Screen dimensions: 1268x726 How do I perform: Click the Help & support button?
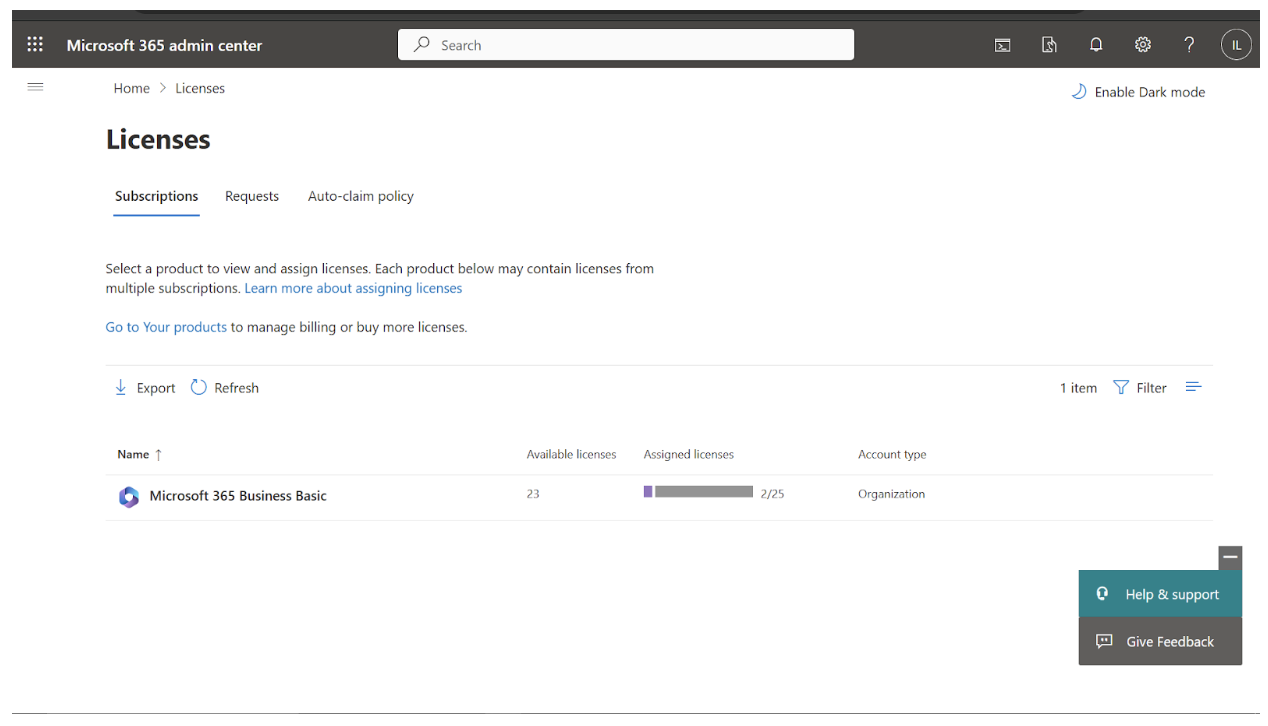point(1160,594)
